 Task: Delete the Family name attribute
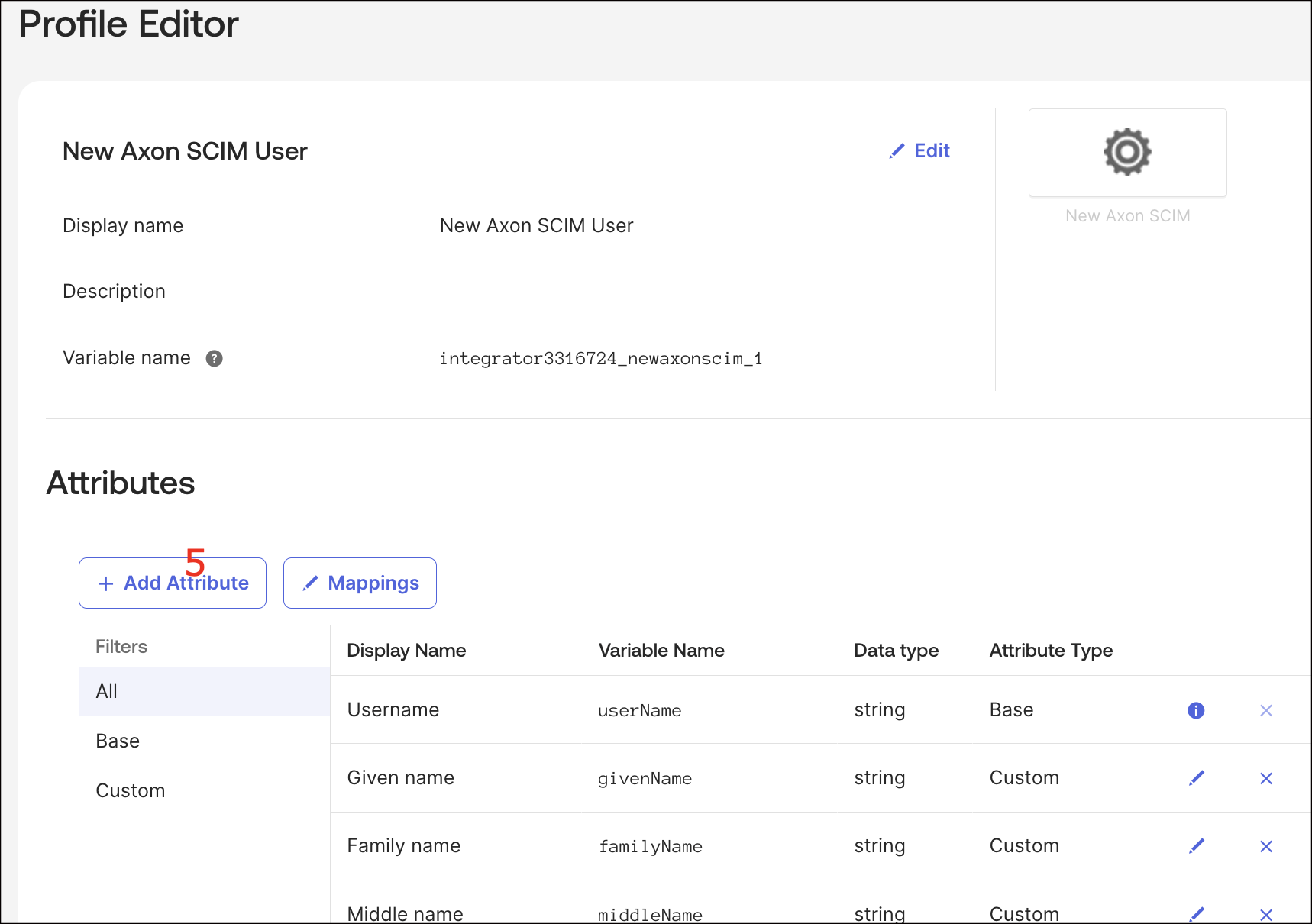pyautogui.click(x=1265, y=846)
